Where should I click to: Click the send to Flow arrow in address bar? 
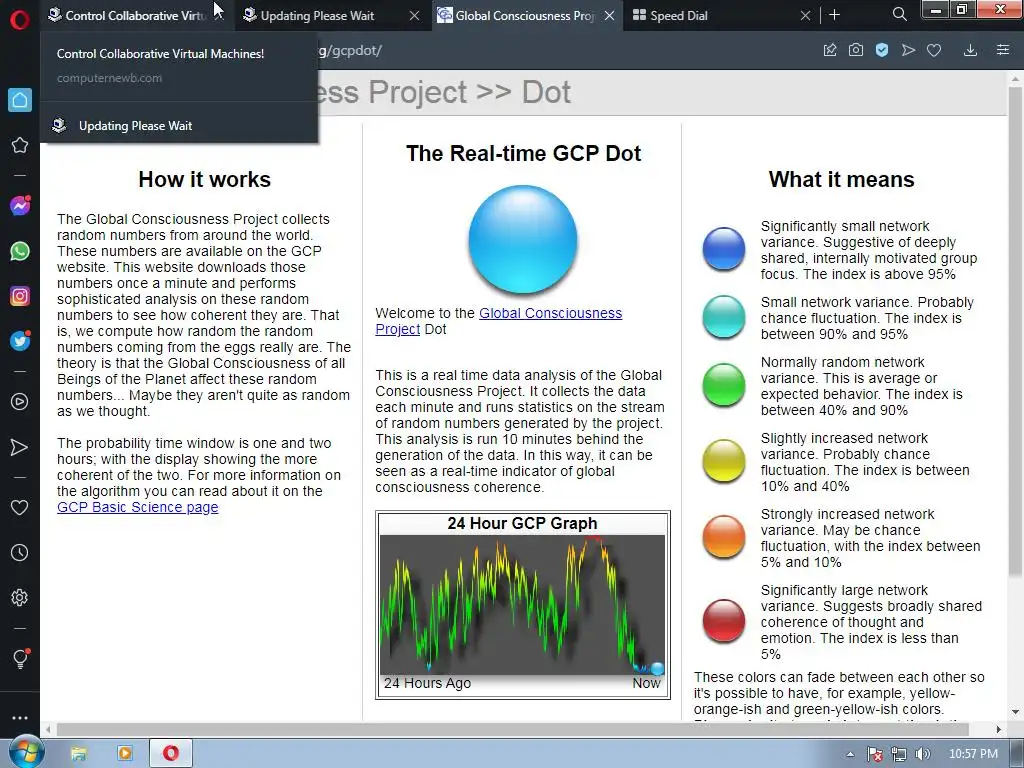pyautogui.click(x=908, y=50)
